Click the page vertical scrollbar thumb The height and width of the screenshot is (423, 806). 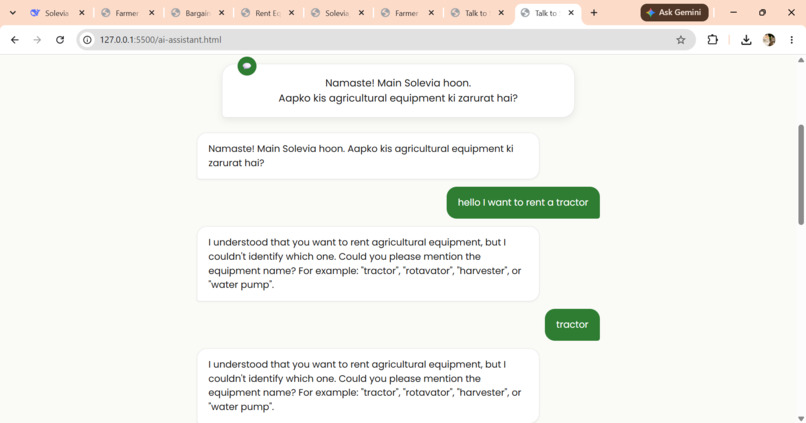pyautogui.click(x=801, y=174)
